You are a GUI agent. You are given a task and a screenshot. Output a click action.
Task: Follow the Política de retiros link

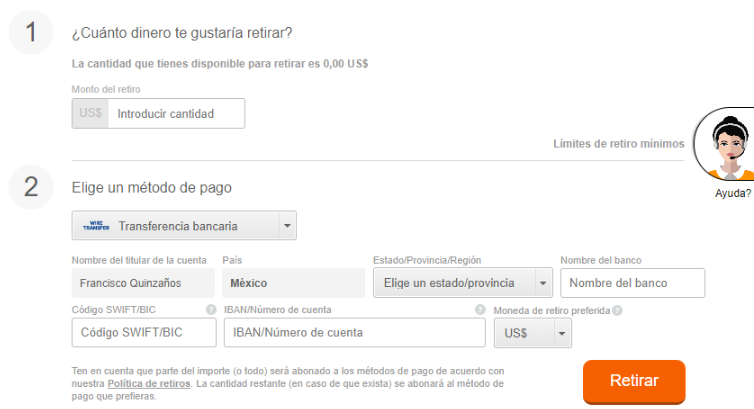(x=148, y=384)
